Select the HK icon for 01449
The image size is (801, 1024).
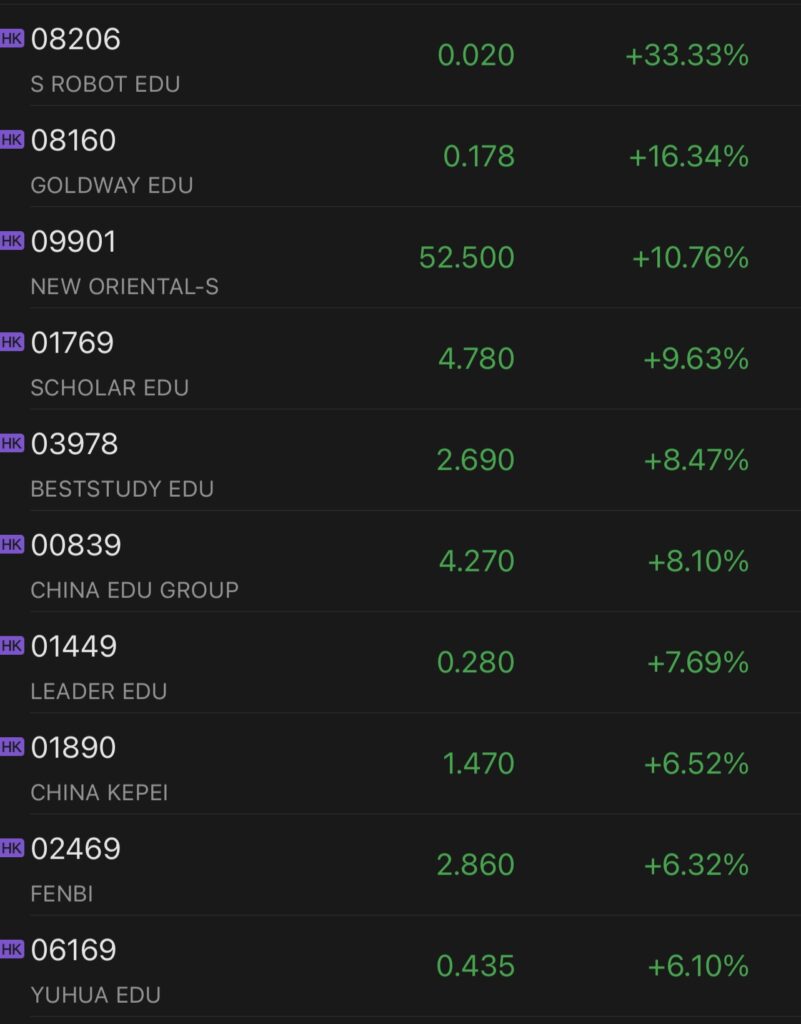(x=11, y=646)
